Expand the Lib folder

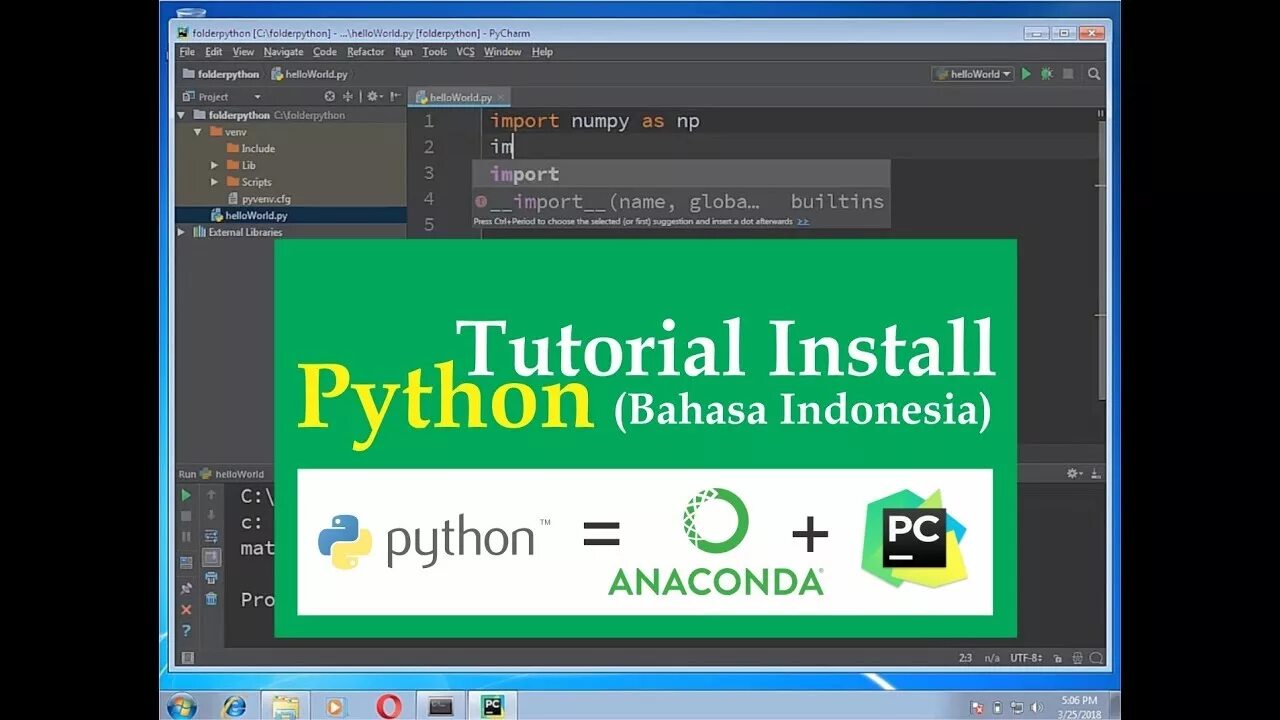click(214, 165)
